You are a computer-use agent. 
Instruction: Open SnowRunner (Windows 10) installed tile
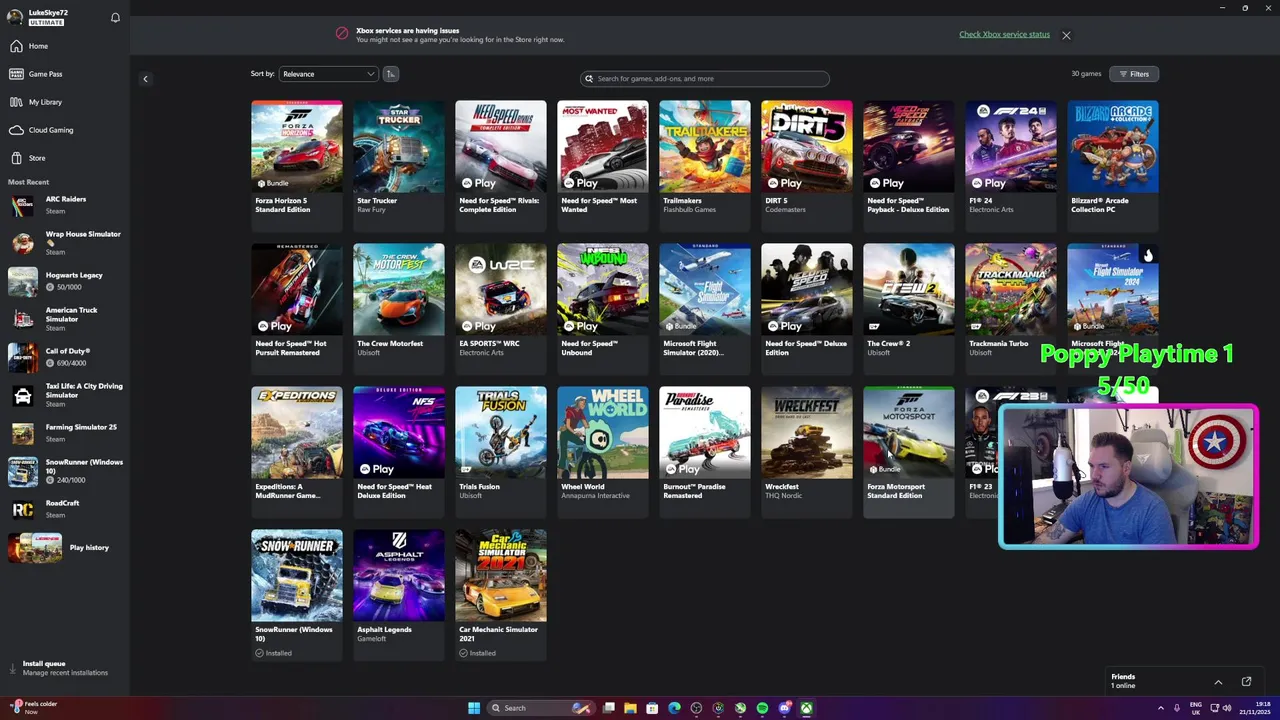pos(297,594)
